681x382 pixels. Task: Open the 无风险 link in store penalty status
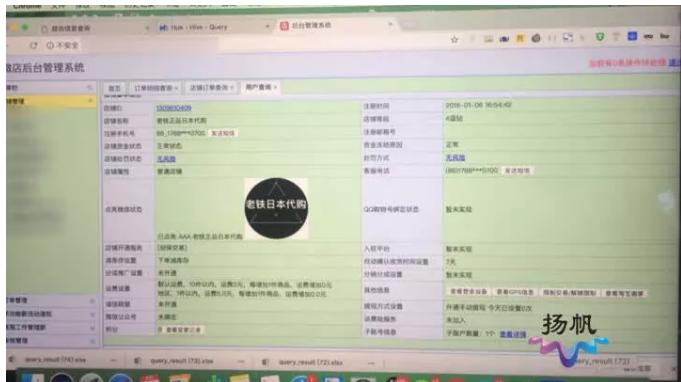tap(166, 159)
